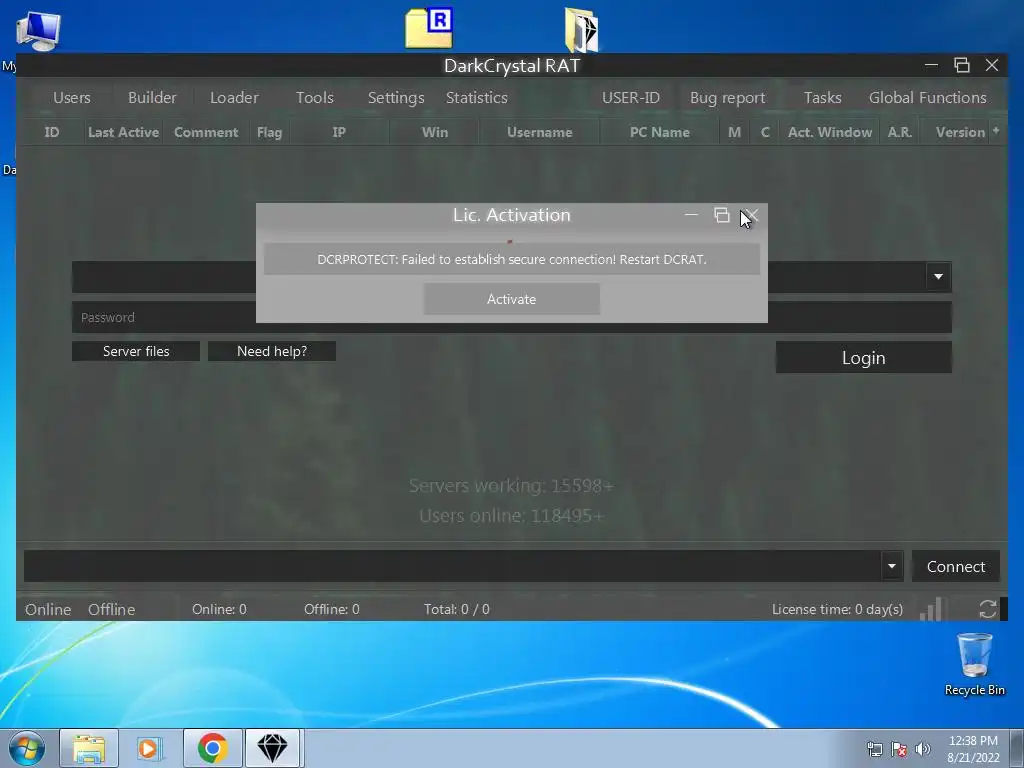Click the Connect button
Image resolution: width=1024 pixels, height=768 pixels.
[x=955, y=566]
